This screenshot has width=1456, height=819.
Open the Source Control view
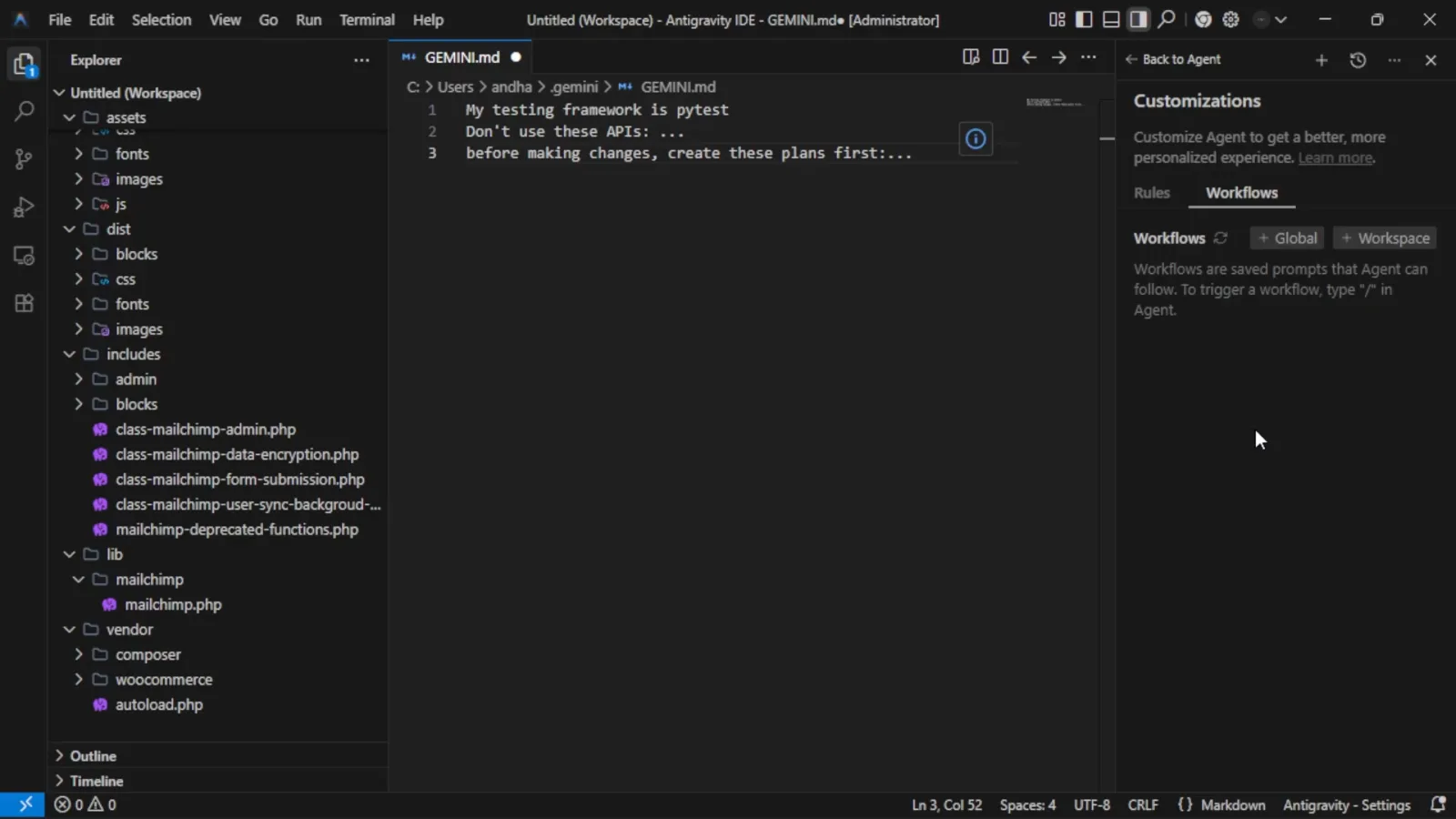(x=24, y=159)
